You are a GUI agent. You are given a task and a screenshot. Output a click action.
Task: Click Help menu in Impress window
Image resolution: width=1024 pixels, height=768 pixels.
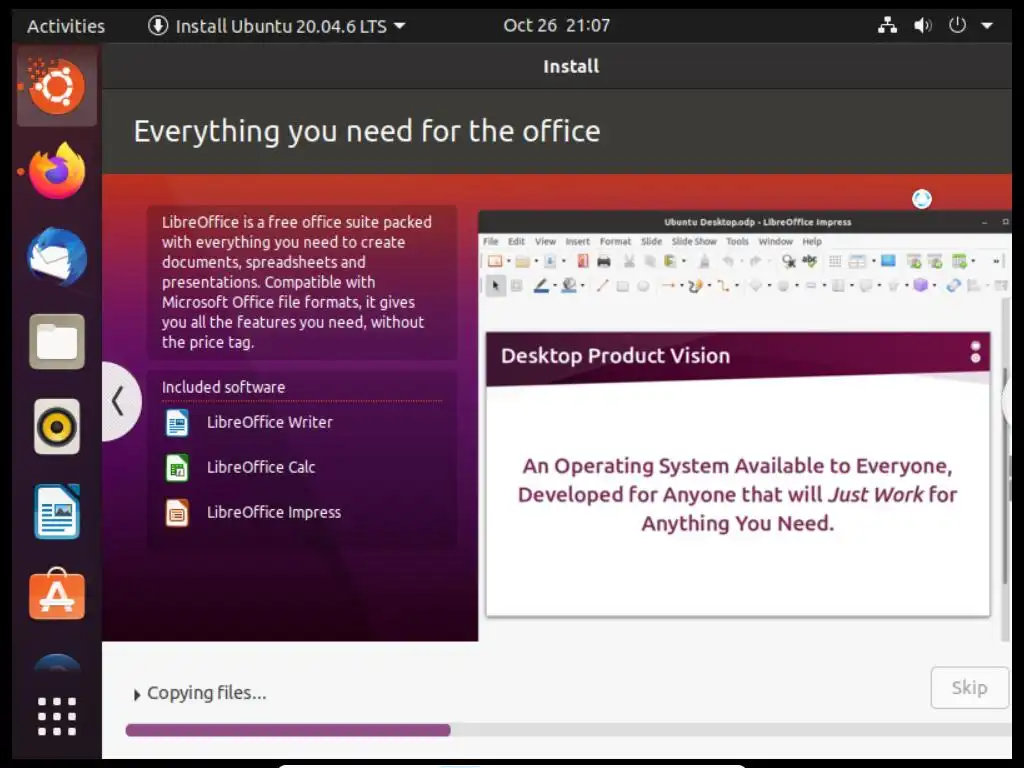[x=812, y=242]
